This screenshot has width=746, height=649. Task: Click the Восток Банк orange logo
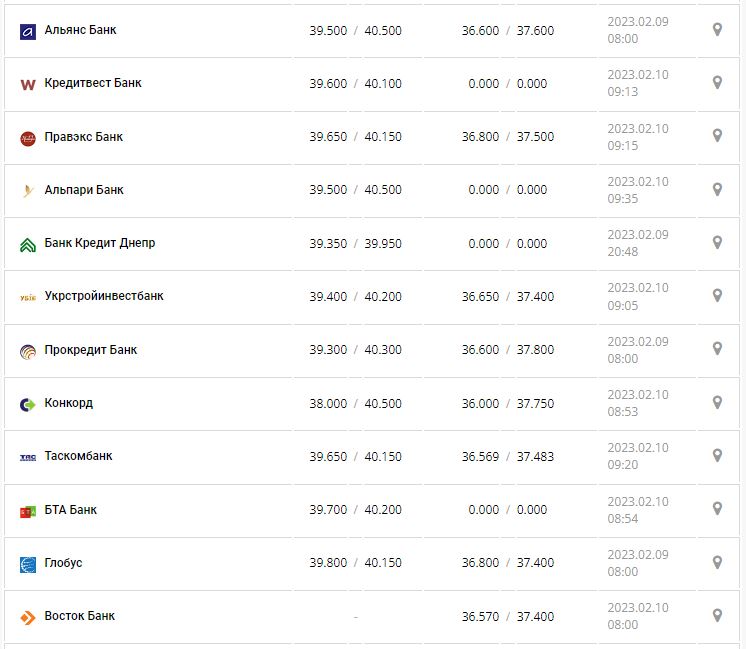click(x=28, y=617)
